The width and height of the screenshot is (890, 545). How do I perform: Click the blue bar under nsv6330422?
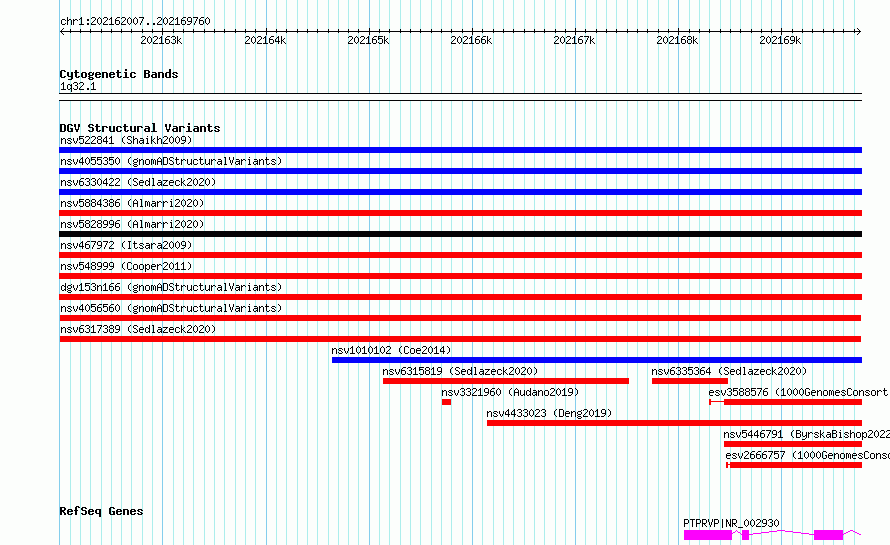[460, 192]
